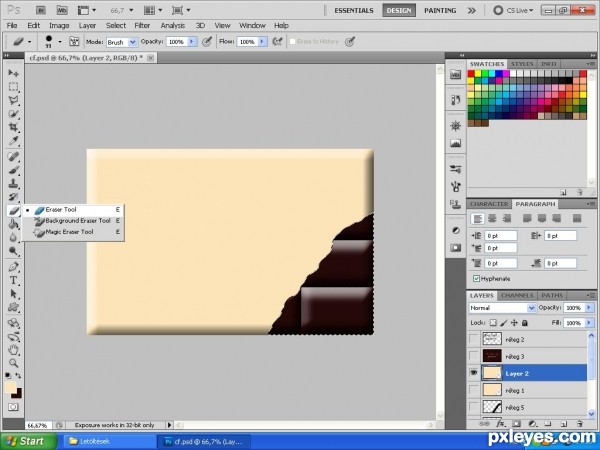Show the réteg 2 layer
The height and width of the screenshot is (450, 600).
474,339
